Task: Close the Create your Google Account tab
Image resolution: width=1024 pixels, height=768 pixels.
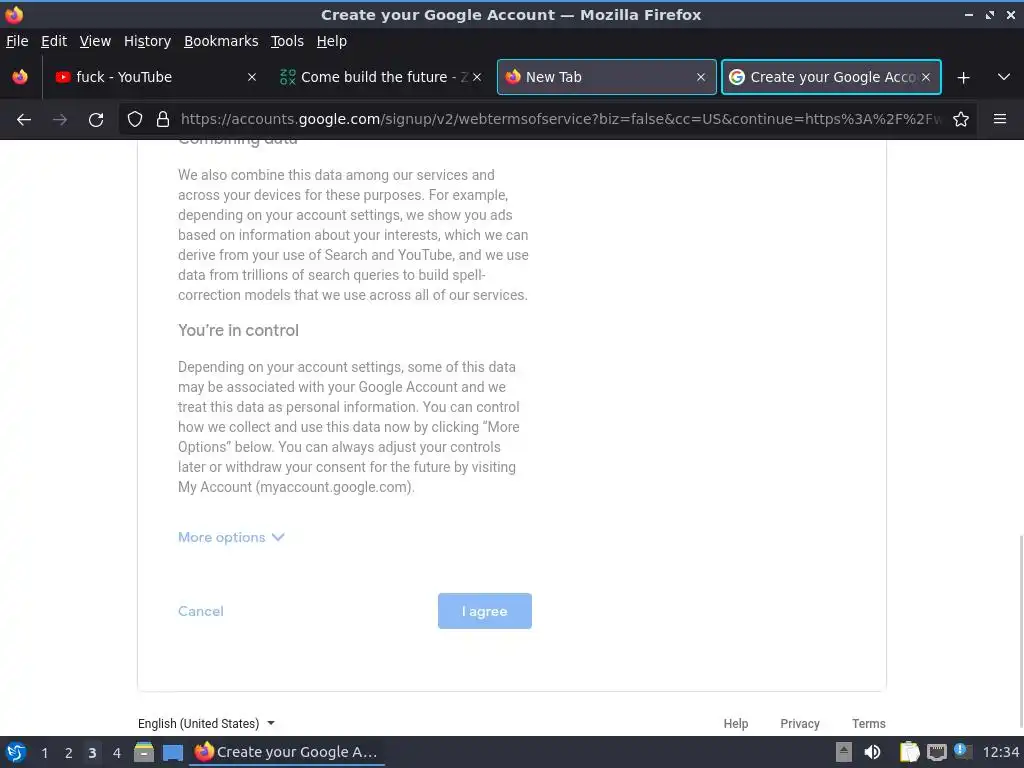Action: 926,77
